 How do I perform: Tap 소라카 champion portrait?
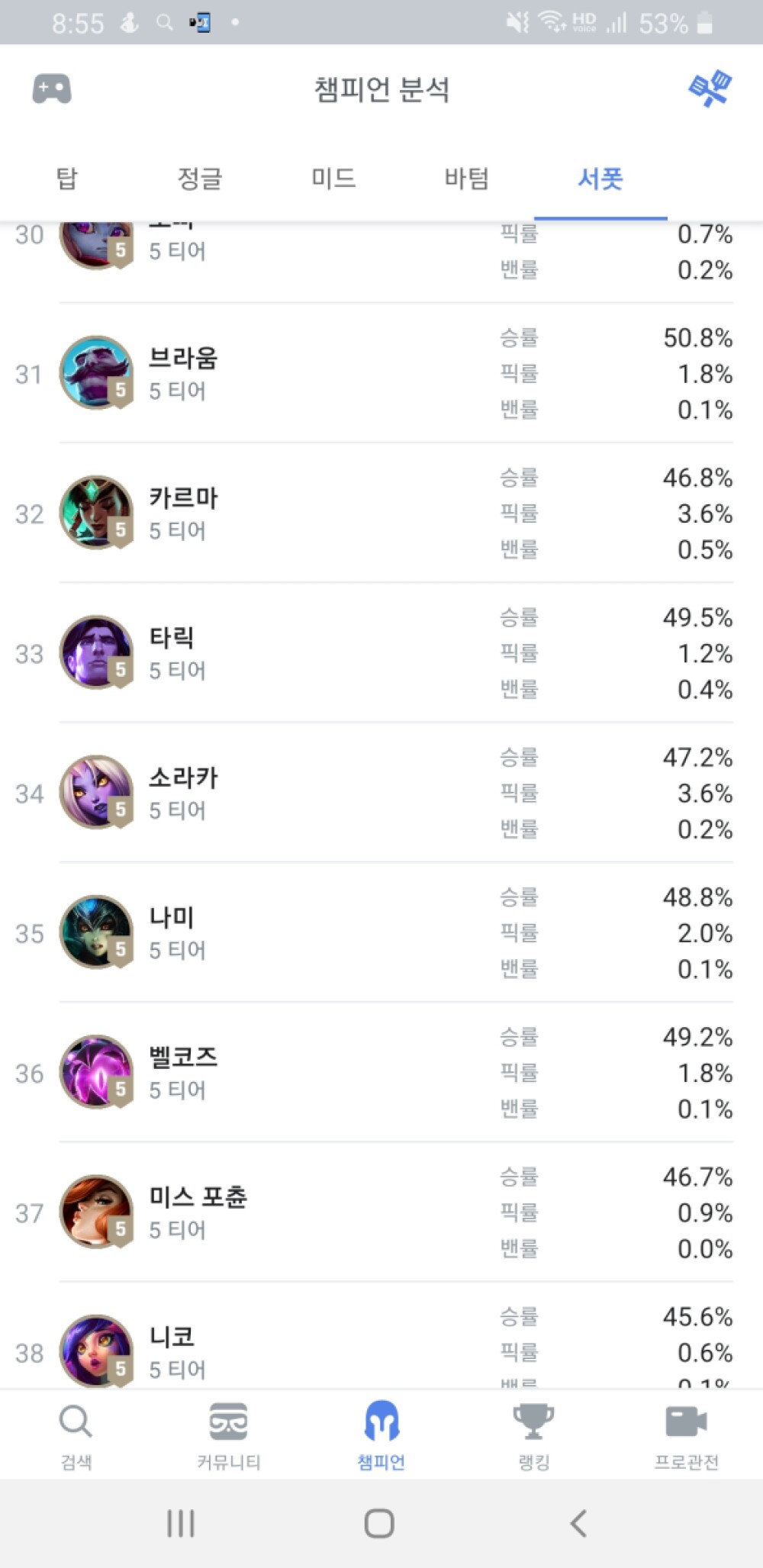(96, 792)
